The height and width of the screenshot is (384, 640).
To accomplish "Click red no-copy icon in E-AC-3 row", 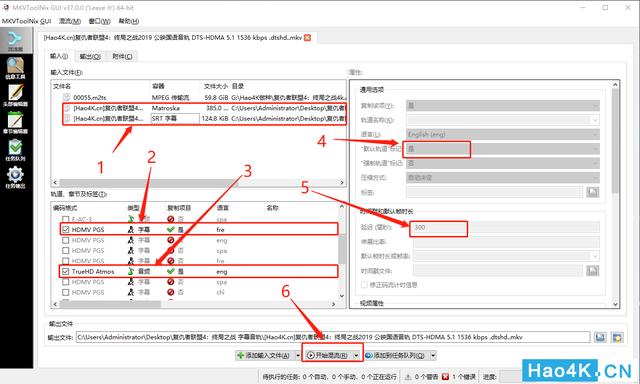I will [171, 219].
